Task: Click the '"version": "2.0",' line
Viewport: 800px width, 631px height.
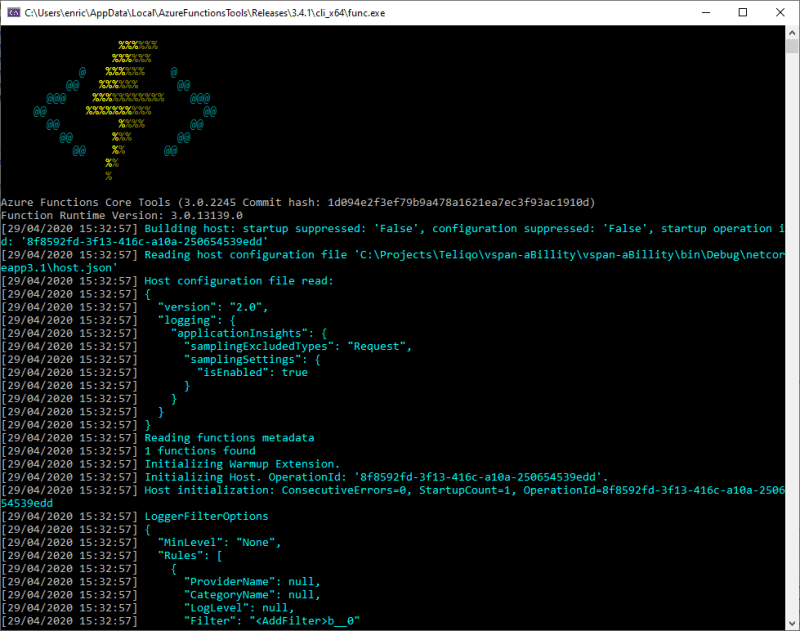Action: tap(135, 307)
